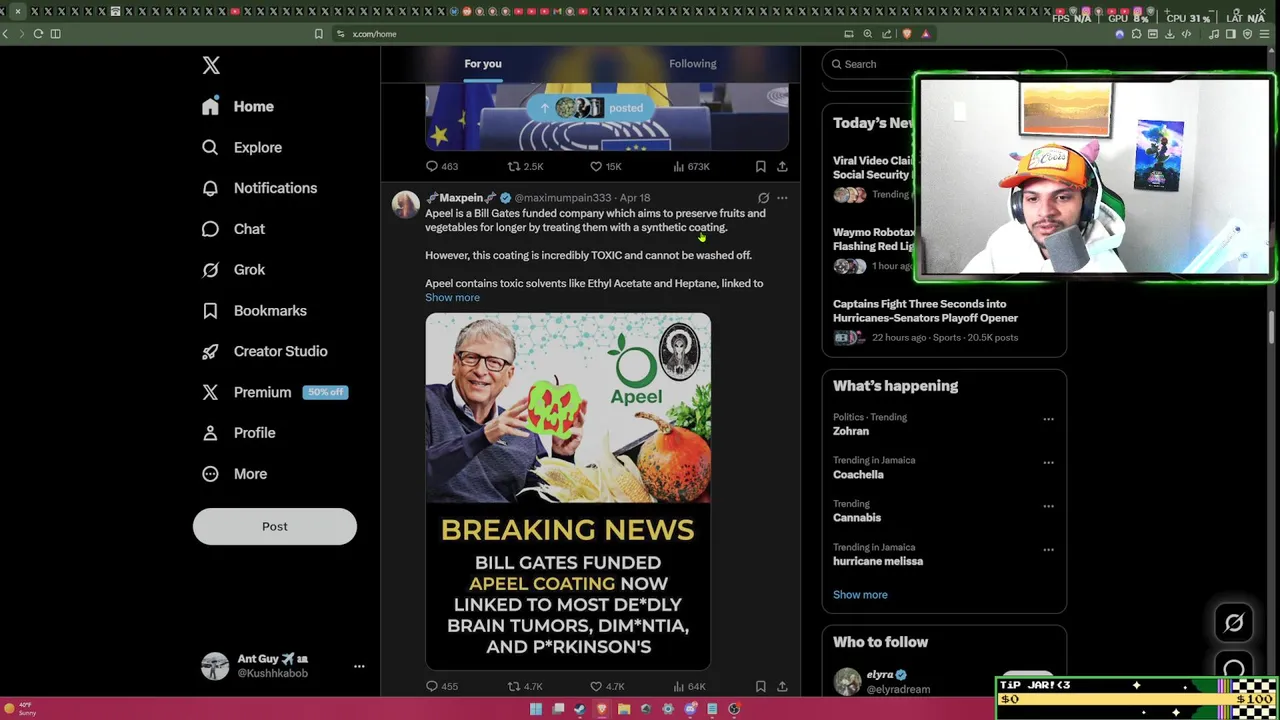Open File Explorer from the taskbar
Image resolution: width=1280 pixels, height=720 pixels.
624,709
